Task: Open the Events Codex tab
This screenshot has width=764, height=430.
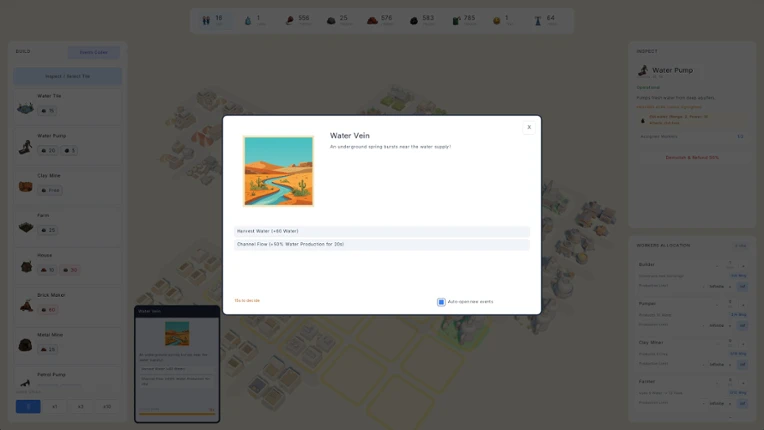Action: click(94, 52)
